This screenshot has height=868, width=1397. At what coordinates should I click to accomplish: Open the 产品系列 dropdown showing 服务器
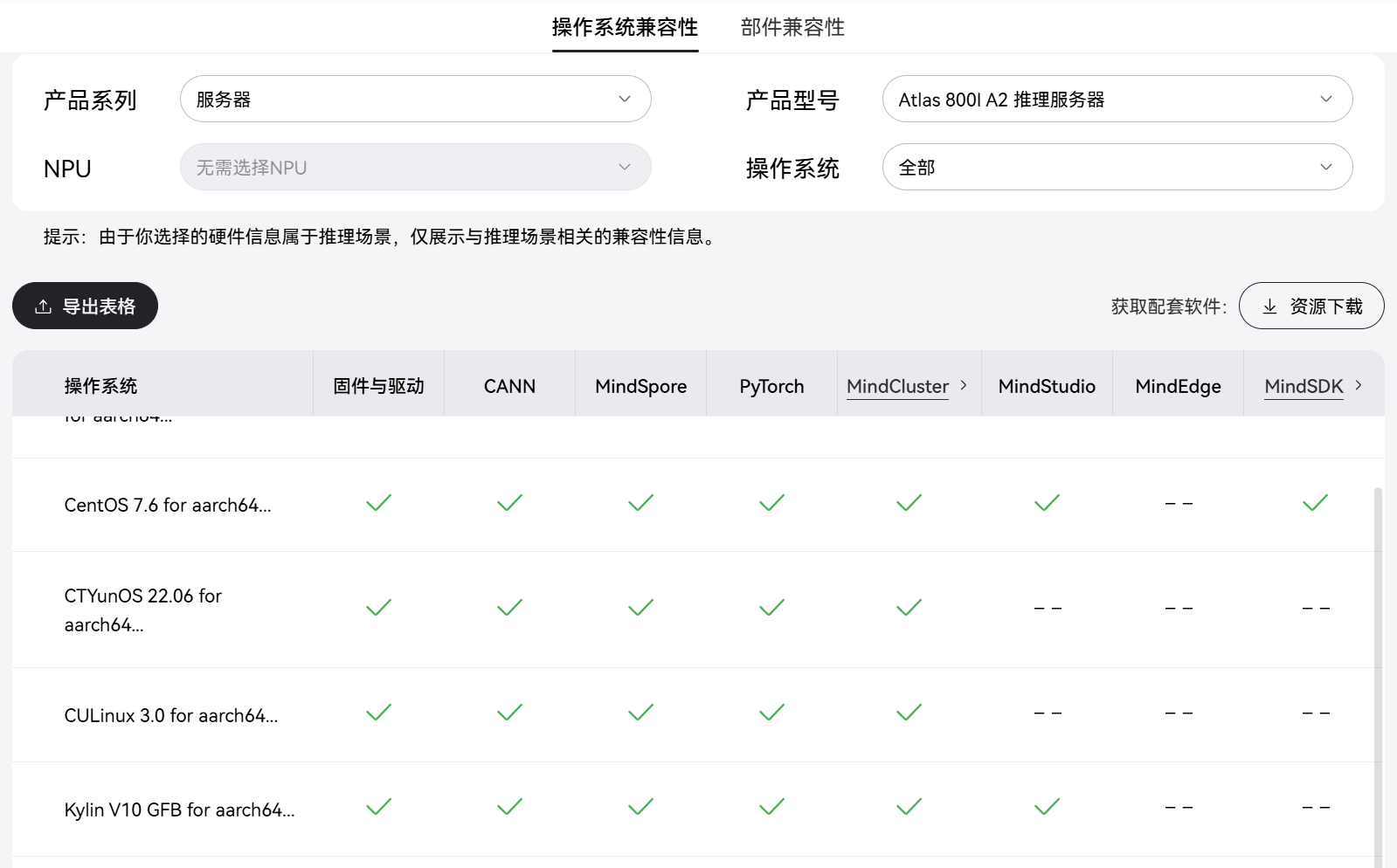tap(416, 99)
